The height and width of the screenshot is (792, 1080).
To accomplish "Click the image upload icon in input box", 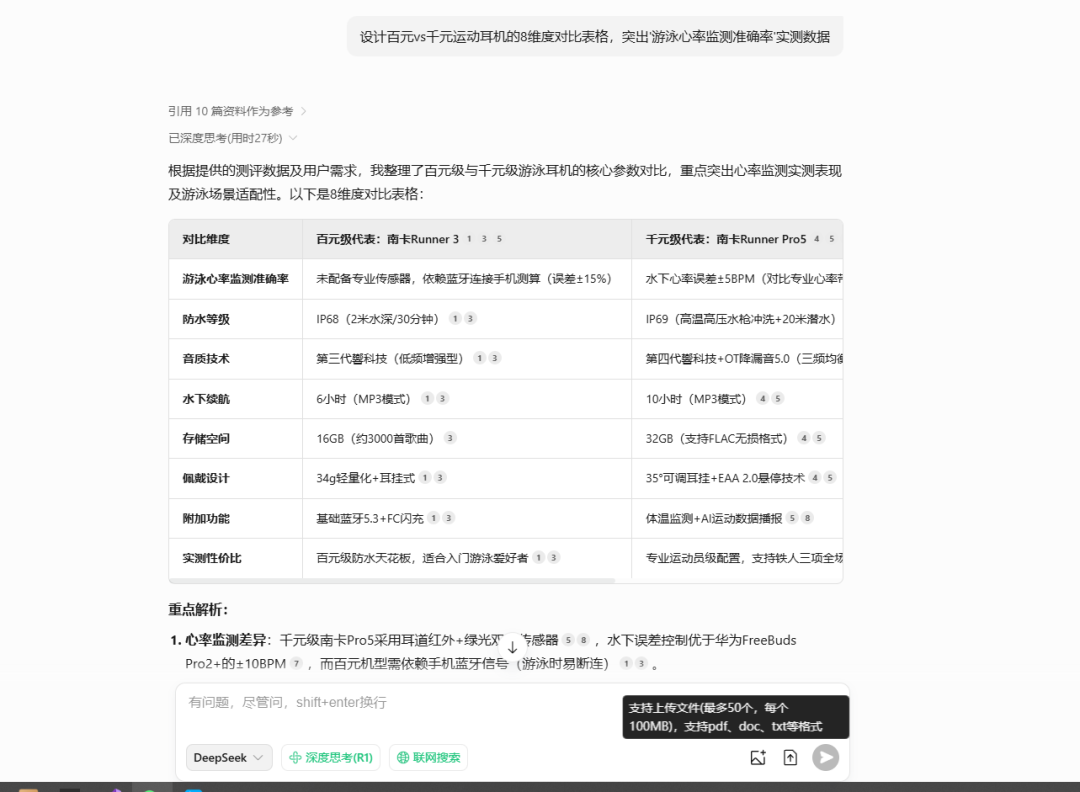I will pos(758,758).
